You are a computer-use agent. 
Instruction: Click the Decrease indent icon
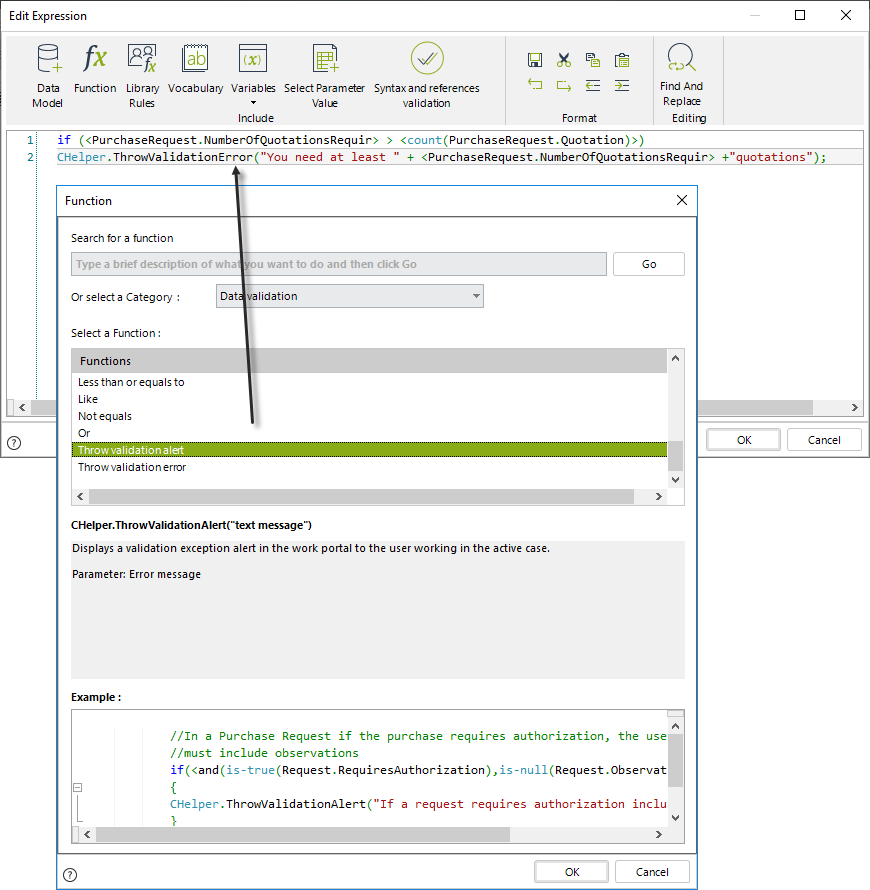(592, 85)
